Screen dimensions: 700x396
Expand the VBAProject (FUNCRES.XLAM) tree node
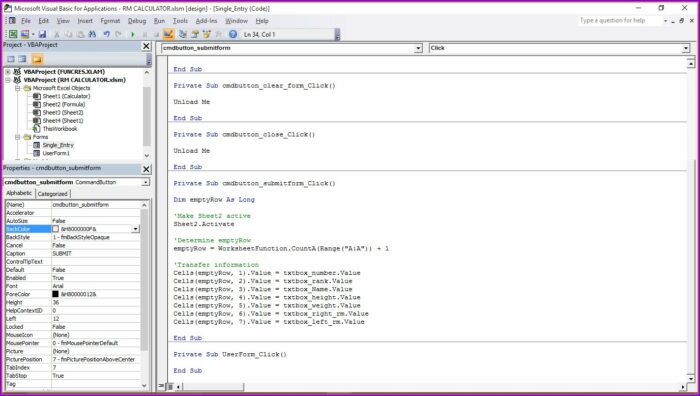pyautogui.click(x=8, y=72)
